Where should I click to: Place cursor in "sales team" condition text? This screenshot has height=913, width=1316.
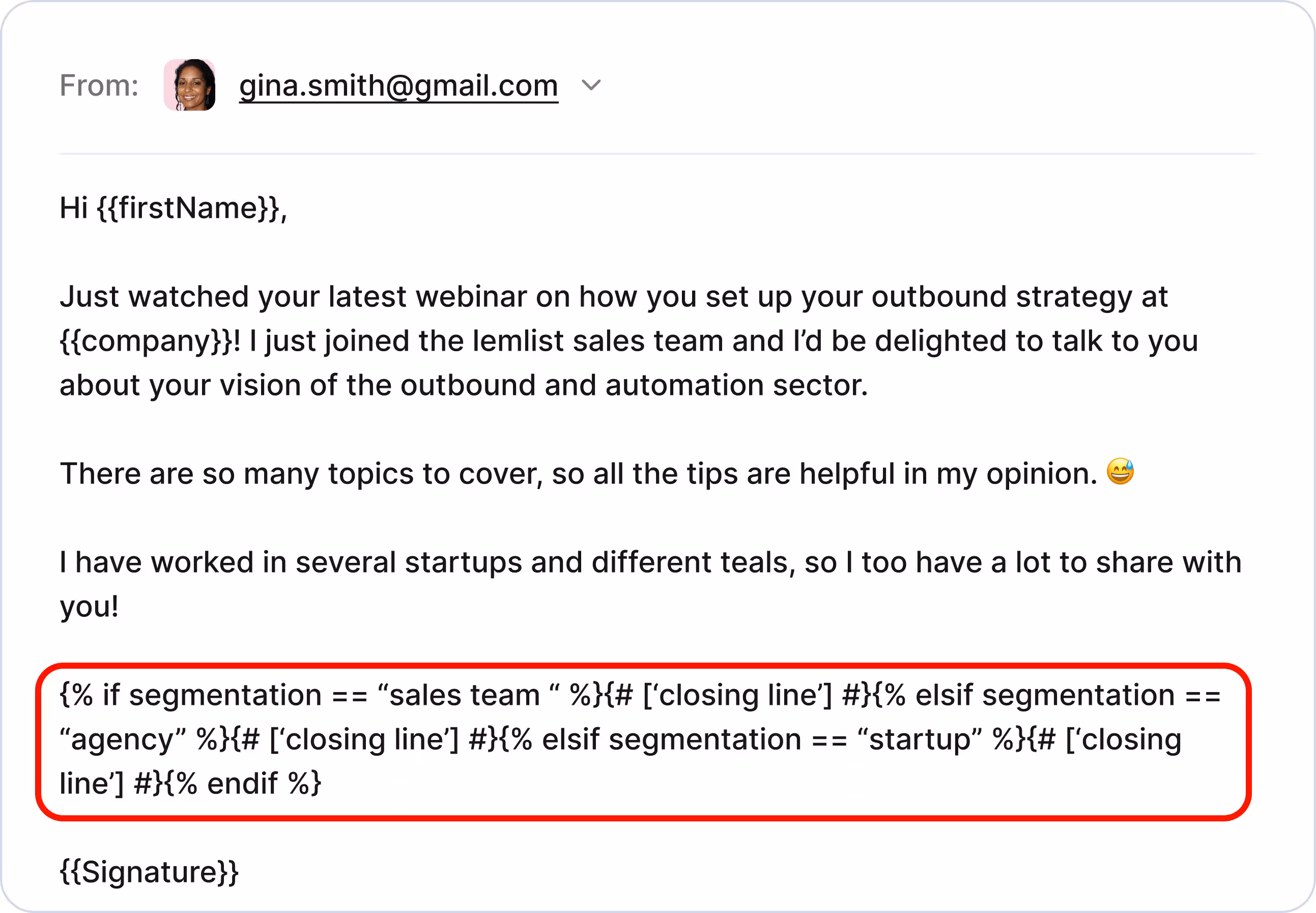click(x=464, y=696)
